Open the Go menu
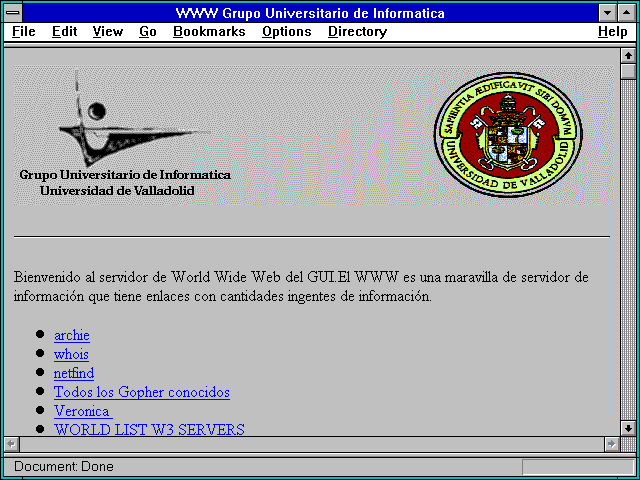The width and height of the screenshot is (640, 480). [148, 31]
